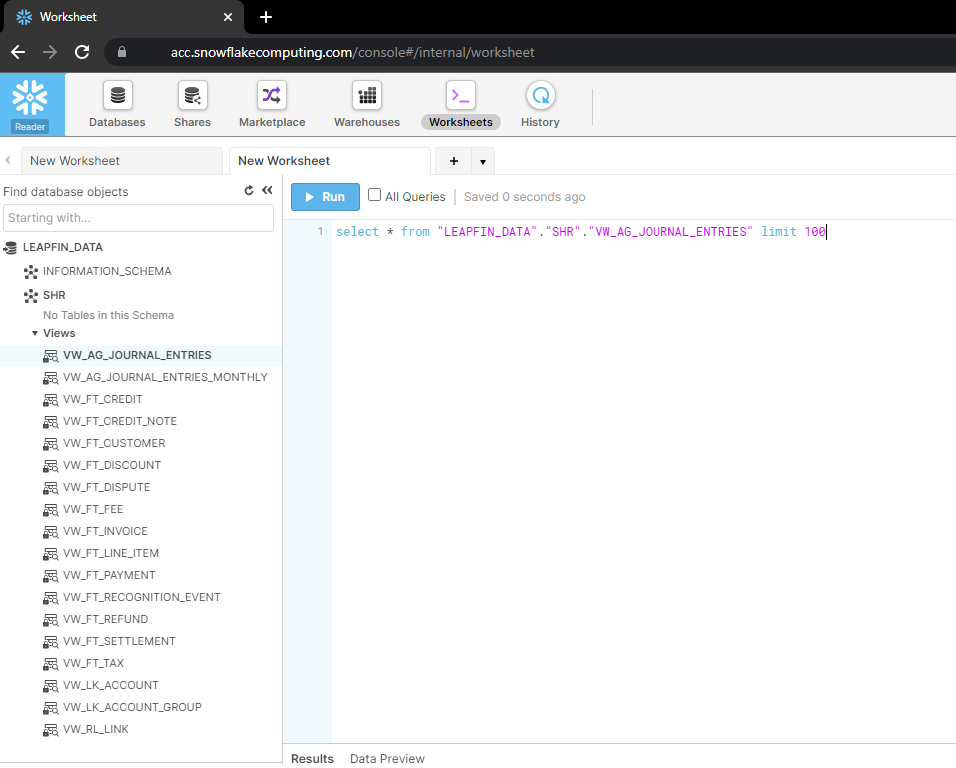Select the VW_FT_SETTLEMENT view
This screenshot has width=956, height=768.
120,641
